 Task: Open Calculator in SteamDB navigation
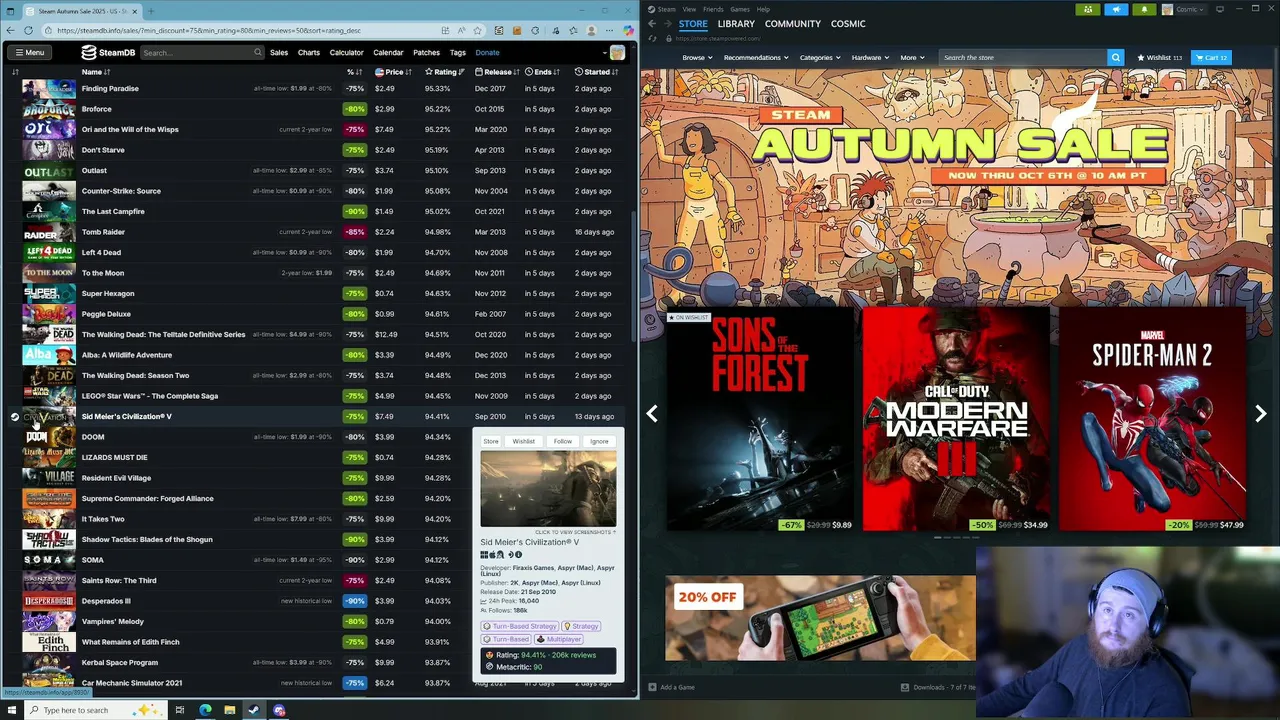[x=347, y=52]
